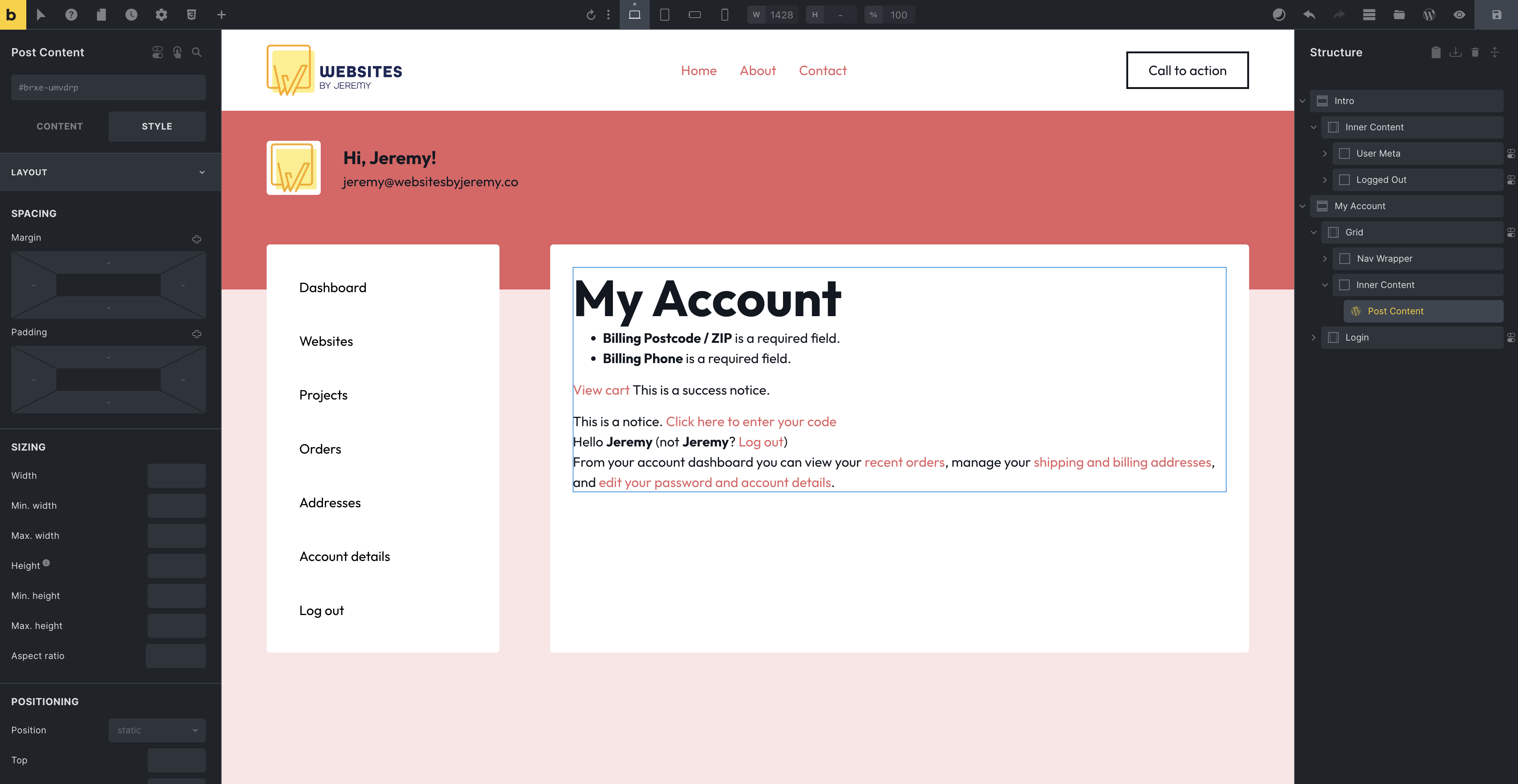Follow the recent orders link
This screenshot has width=1518, height=784.
[x=905, y=462]
